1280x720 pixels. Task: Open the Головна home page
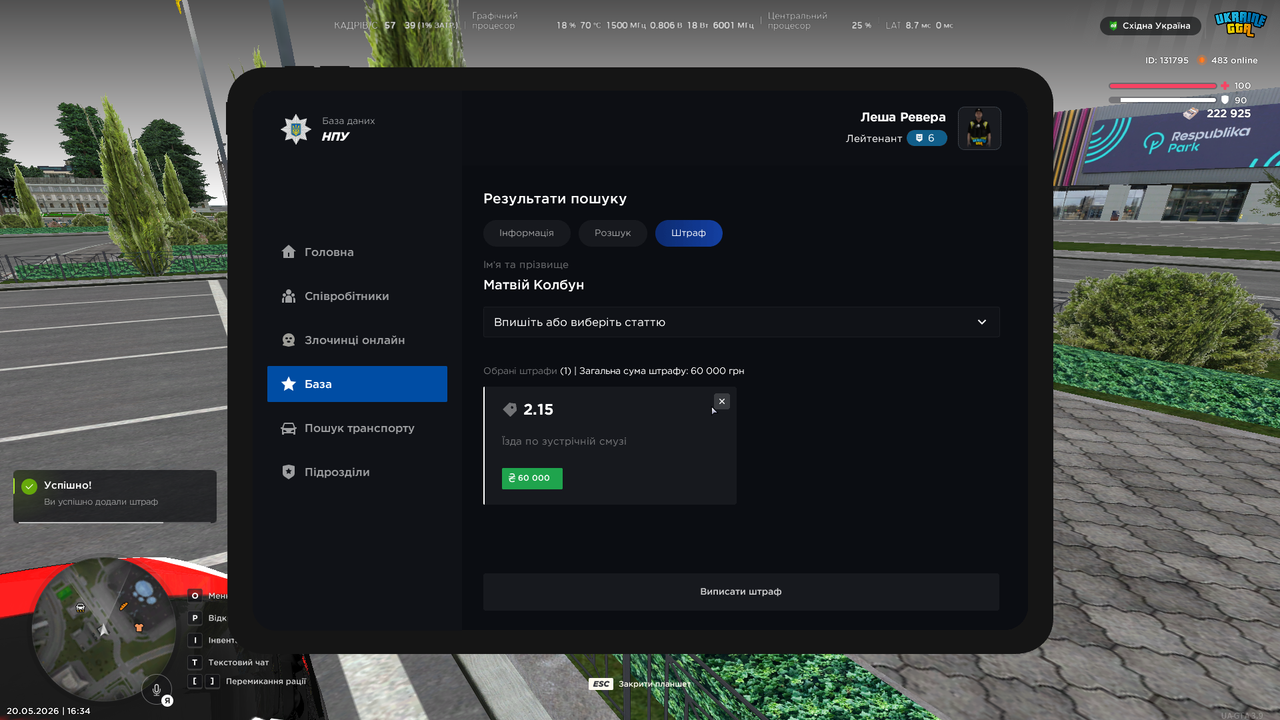point(357,252)
